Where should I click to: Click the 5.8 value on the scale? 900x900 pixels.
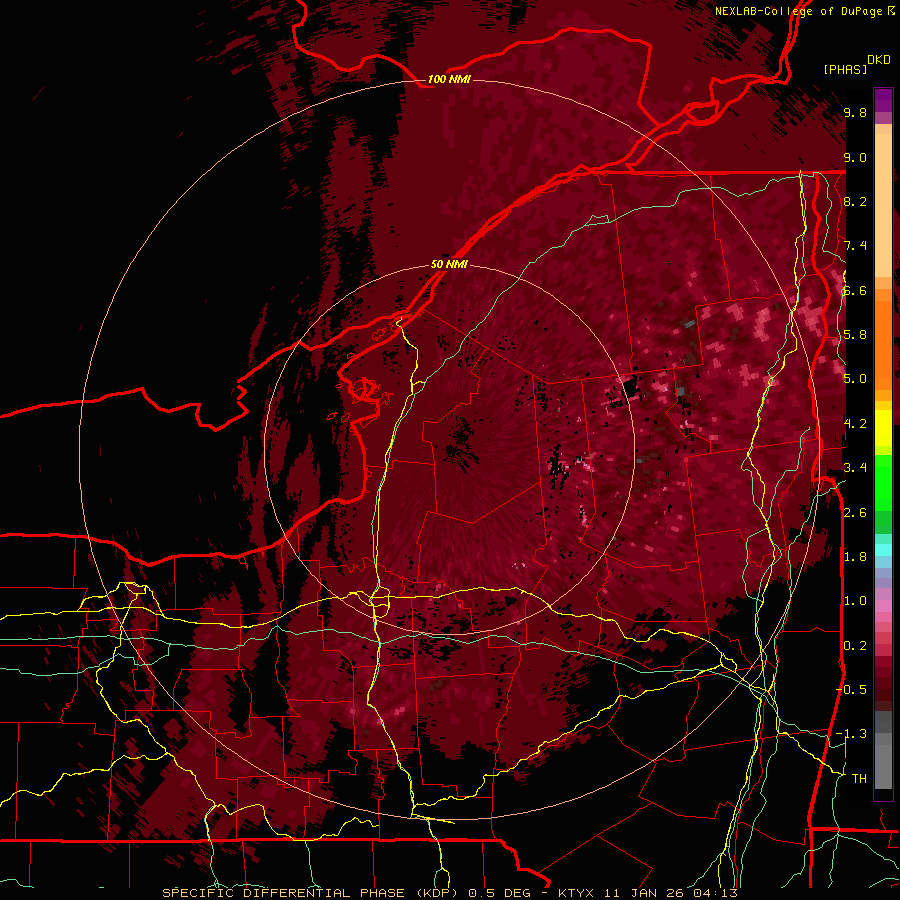[x=855, y=335]
